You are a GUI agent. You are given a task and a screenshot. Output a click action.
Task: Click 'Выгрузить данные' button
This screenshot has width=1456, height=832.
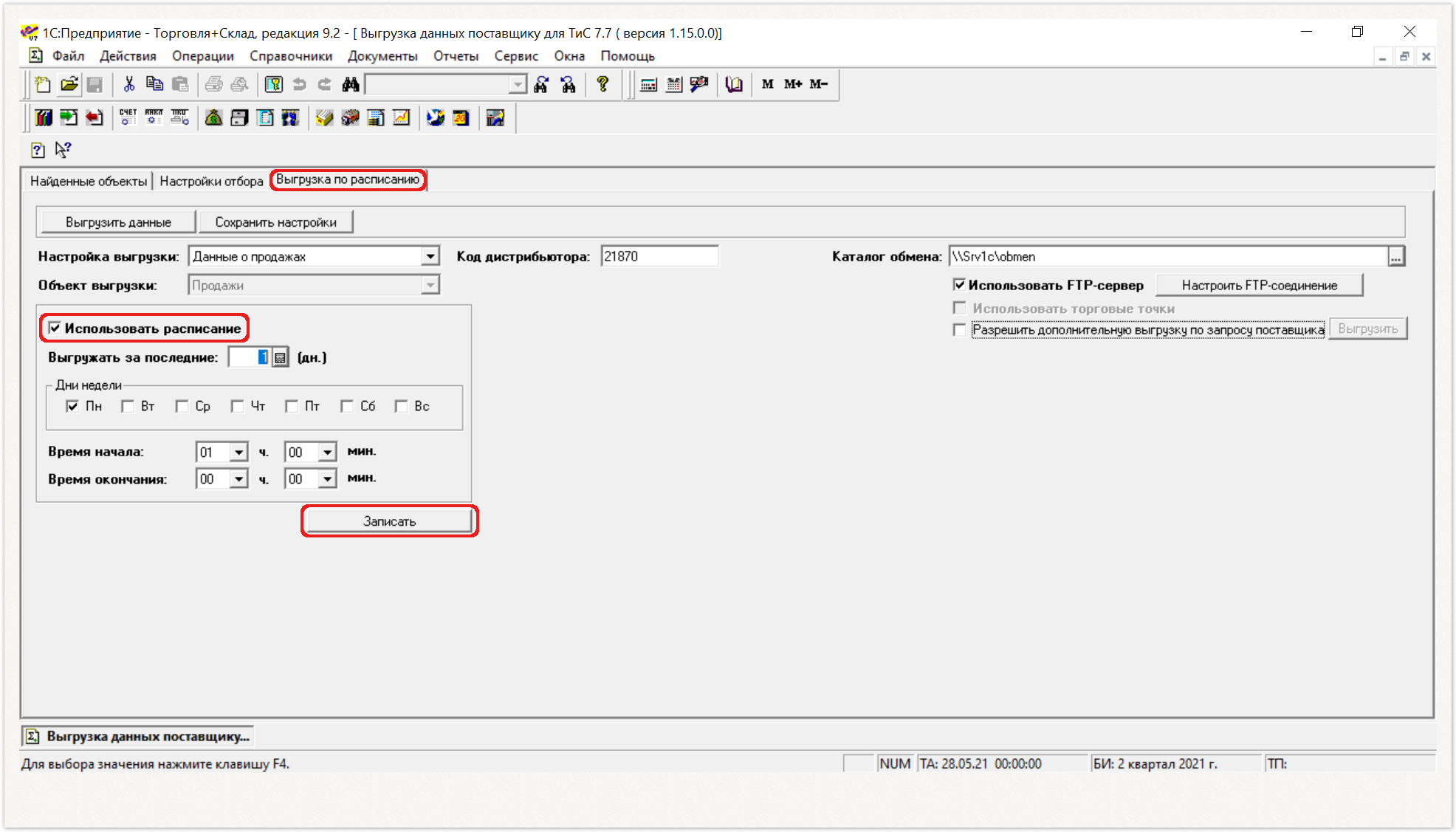click(x=118, y=222)
